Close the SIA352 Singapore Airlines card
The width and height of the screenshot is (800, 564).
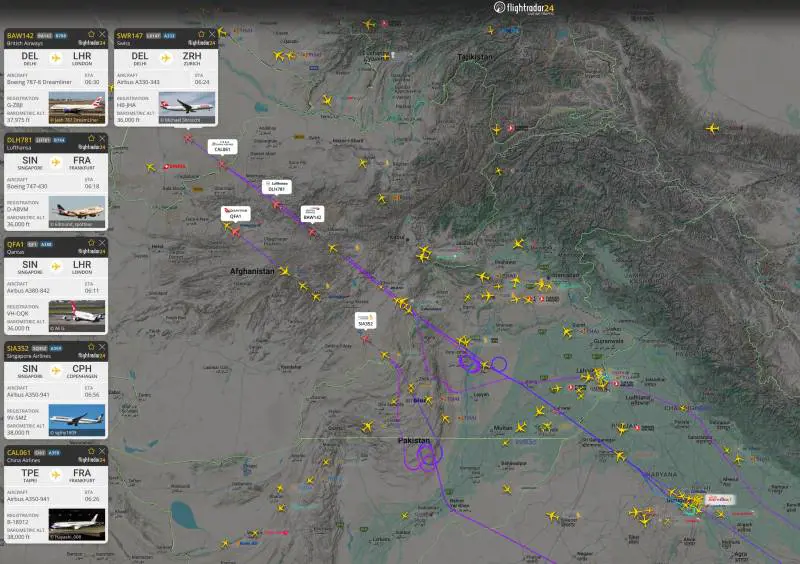[102, 347]
